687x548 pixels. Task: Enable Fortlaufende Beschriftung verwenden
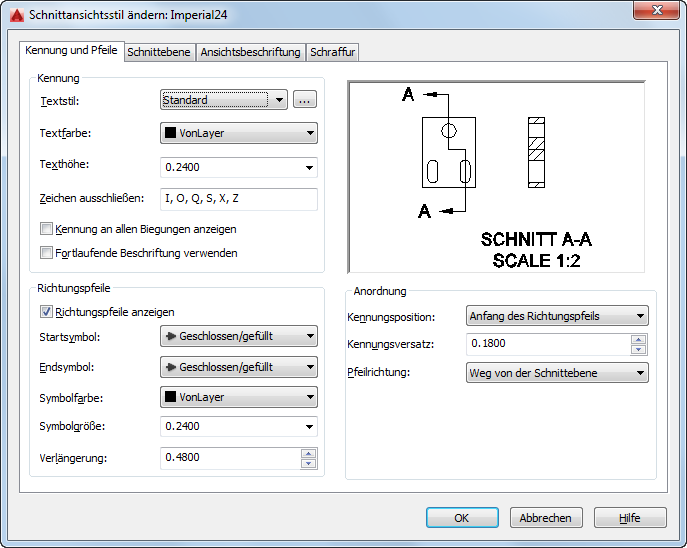point(46,253)
